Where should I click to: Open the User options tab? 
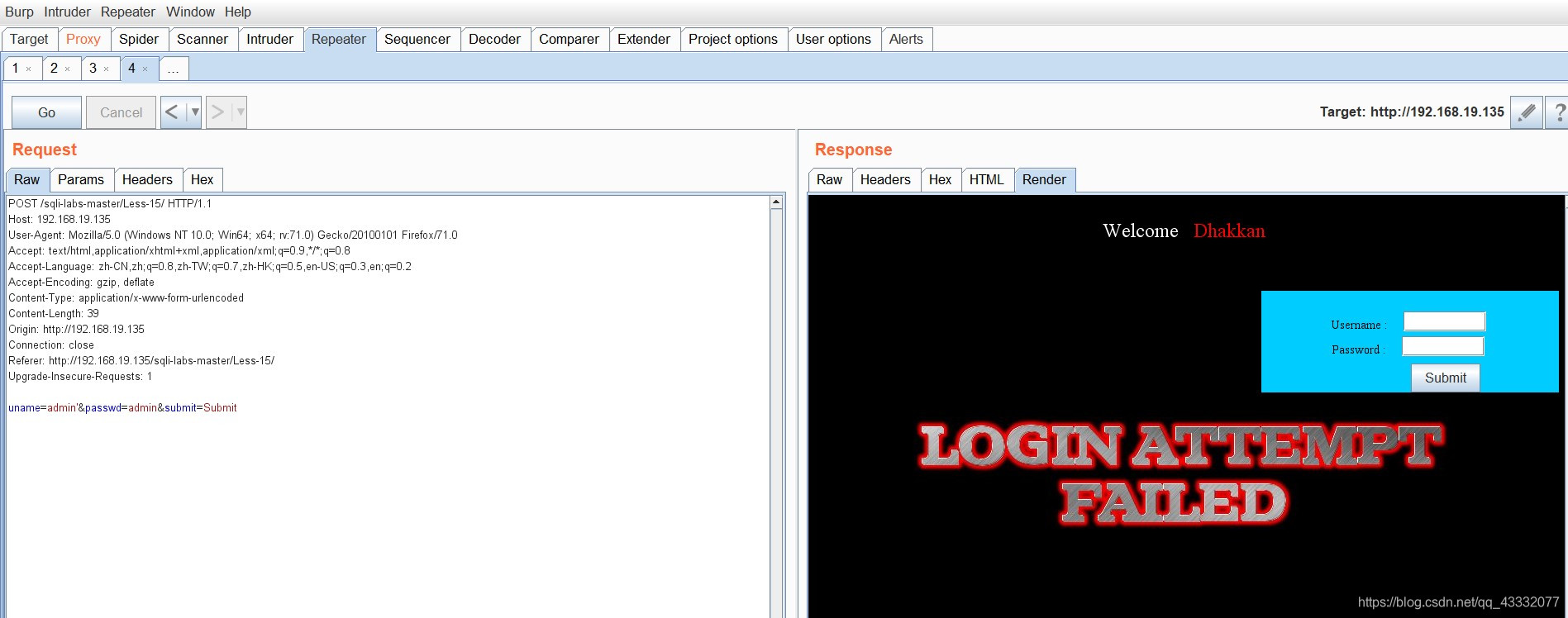[x=833, y=39]
